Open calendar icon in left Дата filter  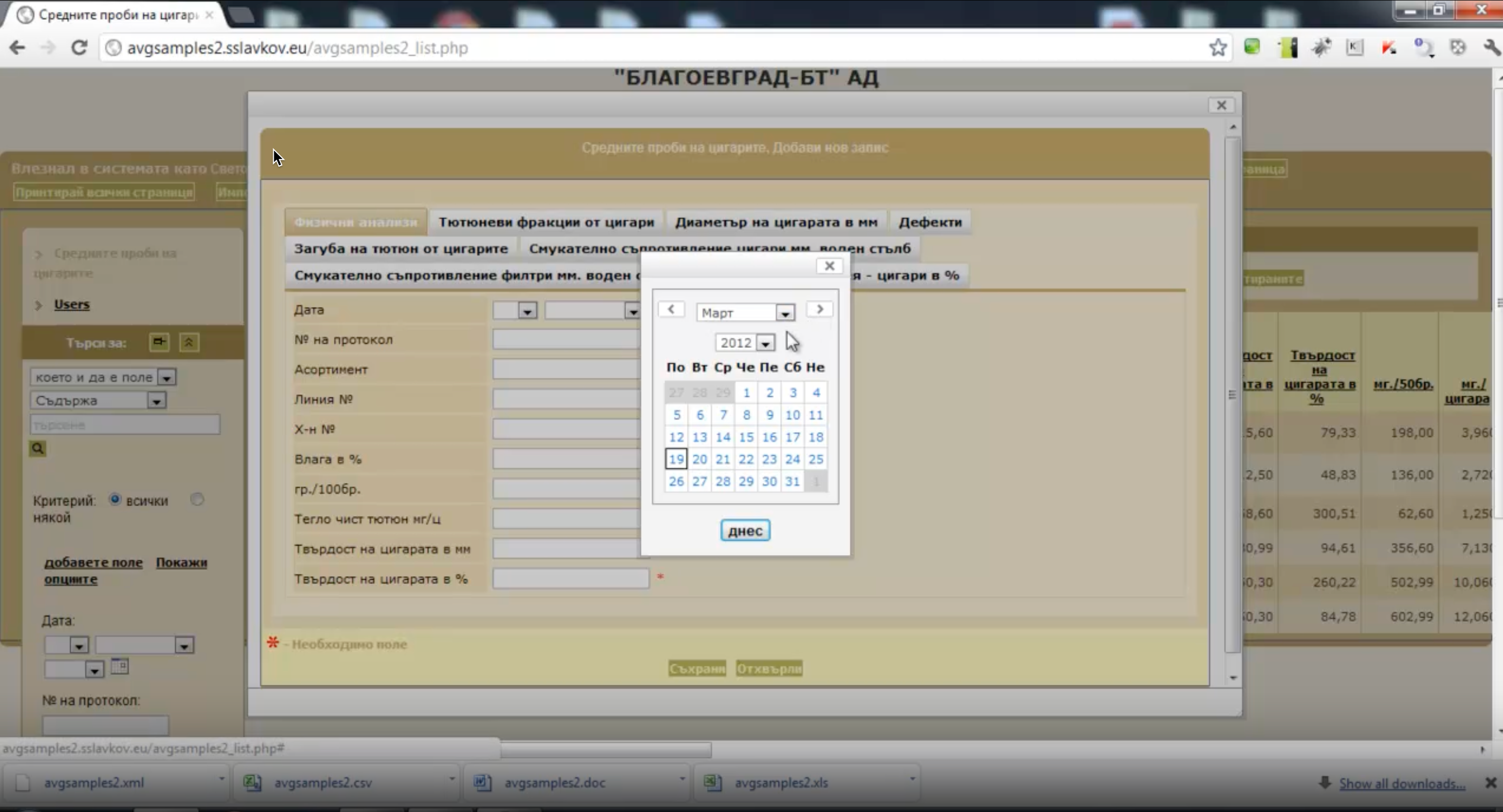pos(120,666)
